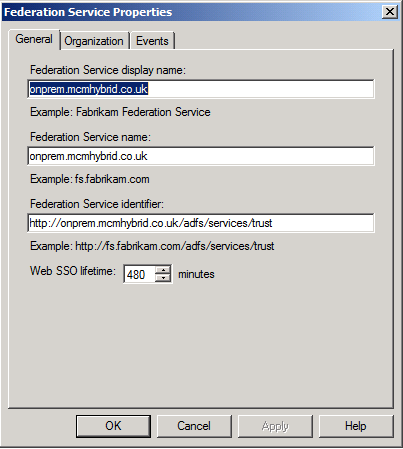Click the Federation Service identifier field
403x449 pixels.
coord(201,223)
